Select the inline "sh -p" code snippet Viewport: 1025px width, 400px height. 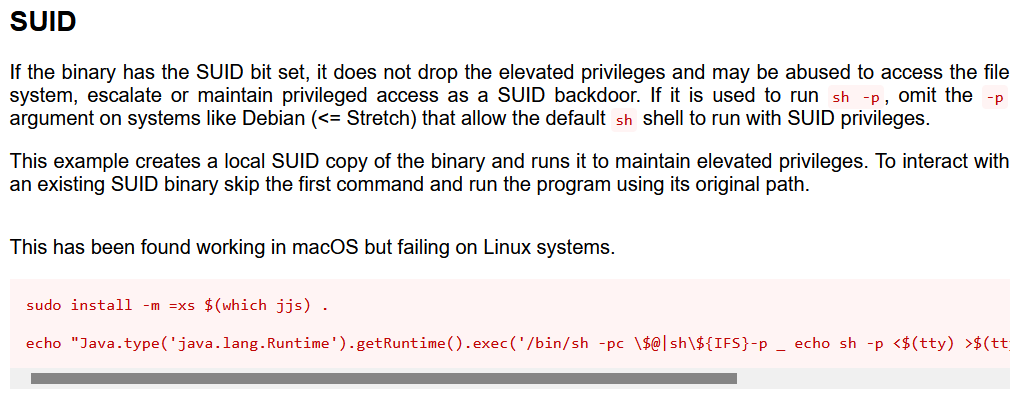coord(856,98)
